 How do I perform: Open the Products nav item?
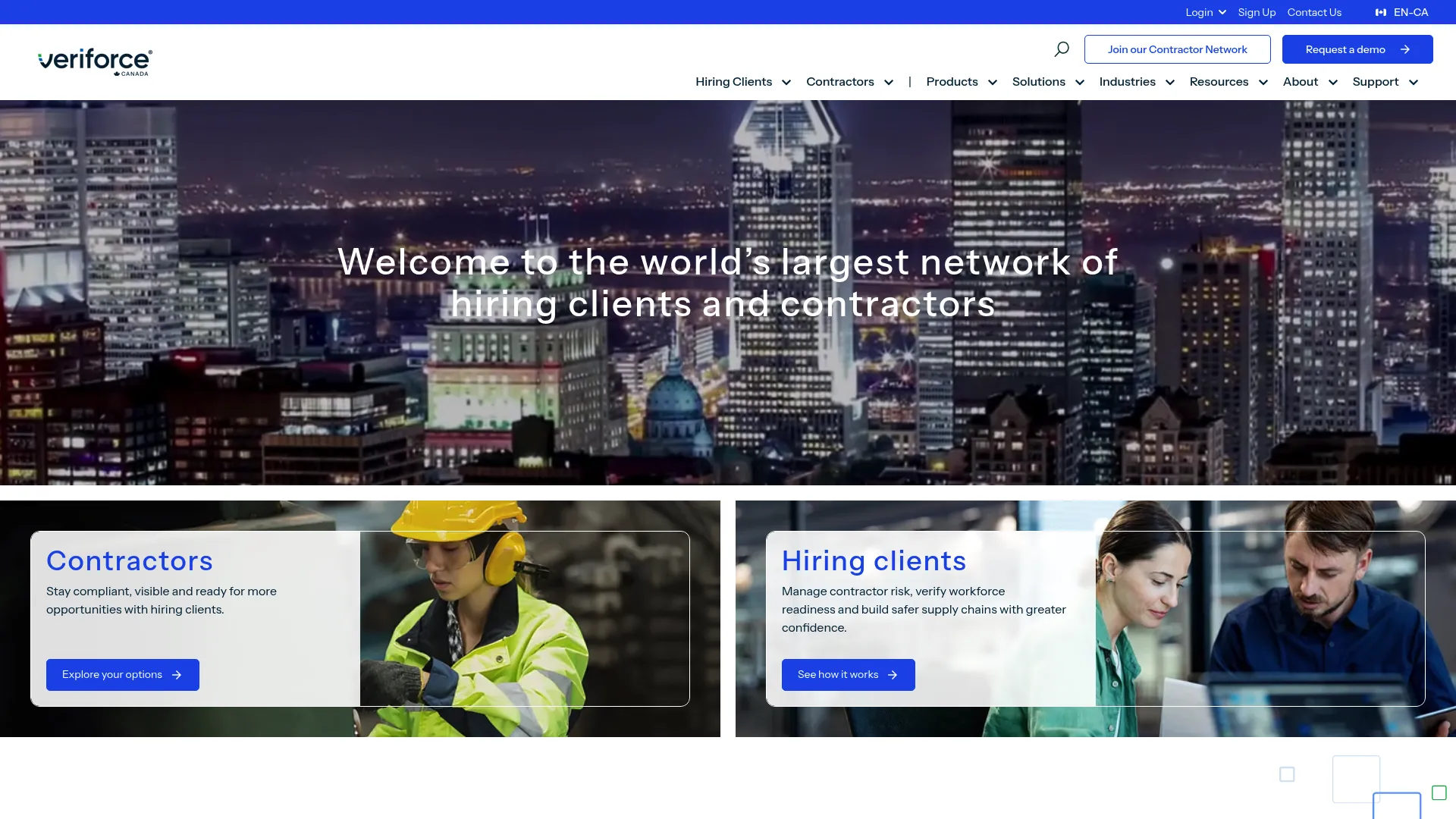[x=952, y=82]
